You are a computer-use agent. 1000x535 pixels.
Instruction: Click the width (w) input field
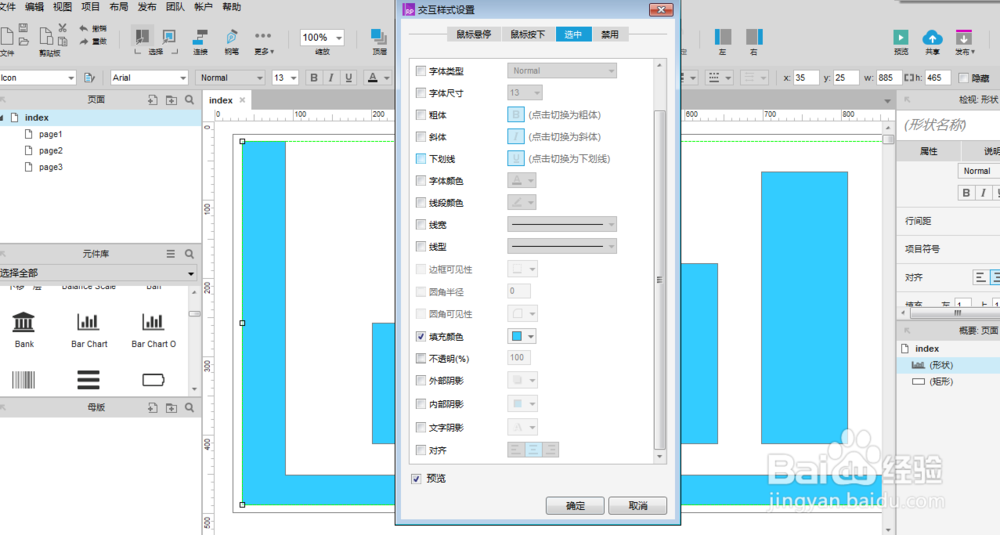pyautogui.click(x=888, y=78)
